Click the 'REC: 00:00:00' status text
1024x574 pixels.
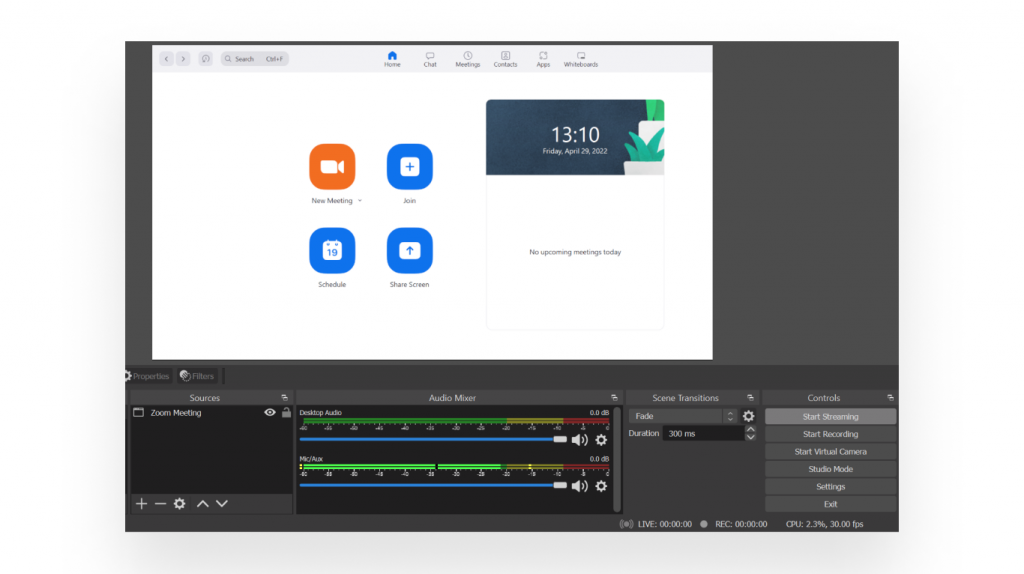[741, 524]
